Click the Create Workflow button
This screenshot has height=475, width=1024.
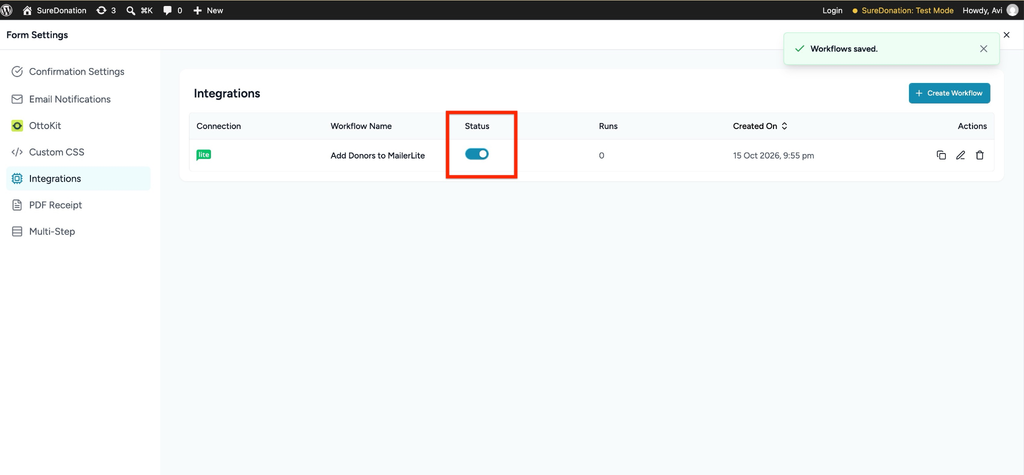coord(949,93)
